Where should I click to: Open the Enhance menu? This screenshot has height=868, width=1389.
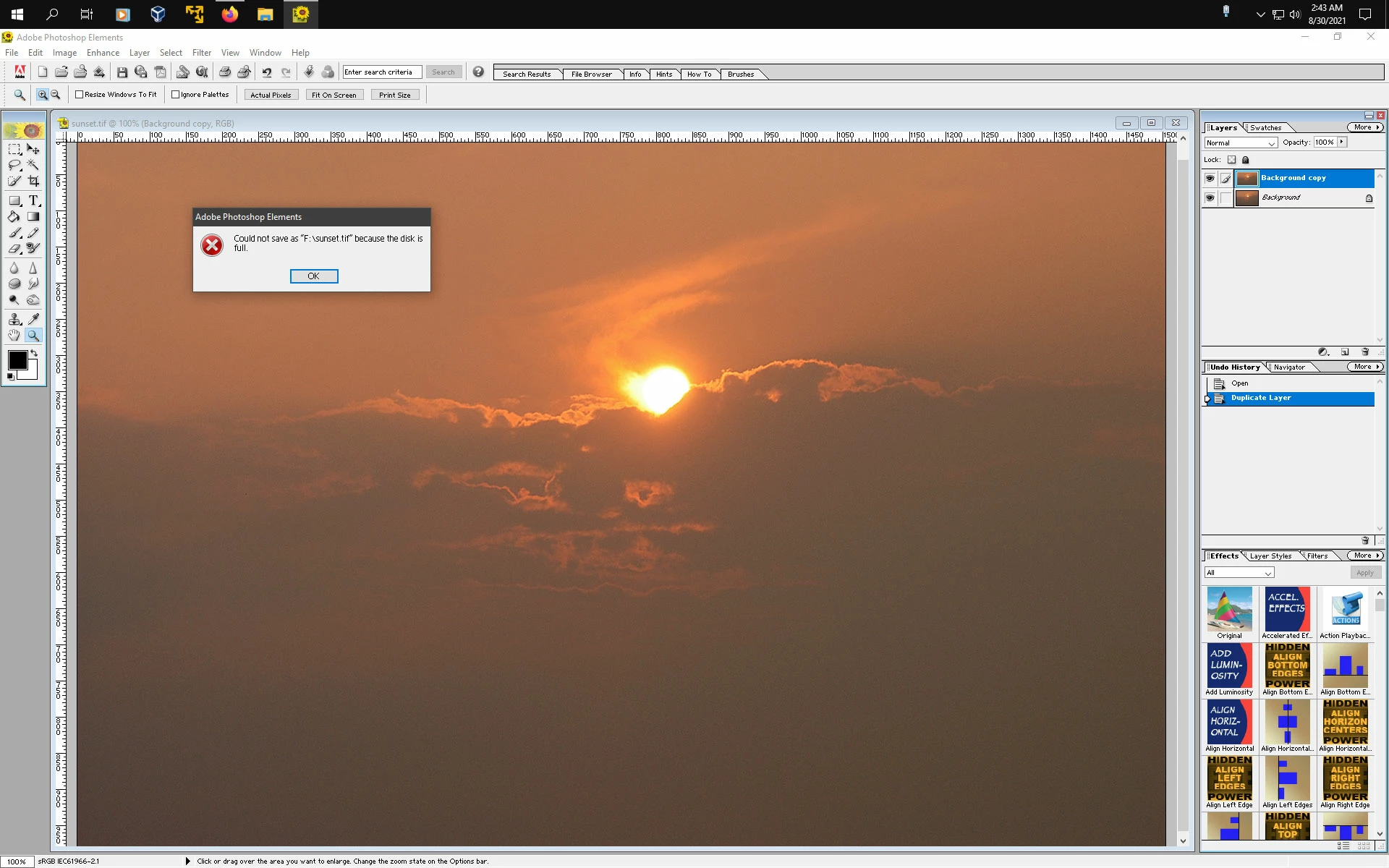[x=103, y=53]
